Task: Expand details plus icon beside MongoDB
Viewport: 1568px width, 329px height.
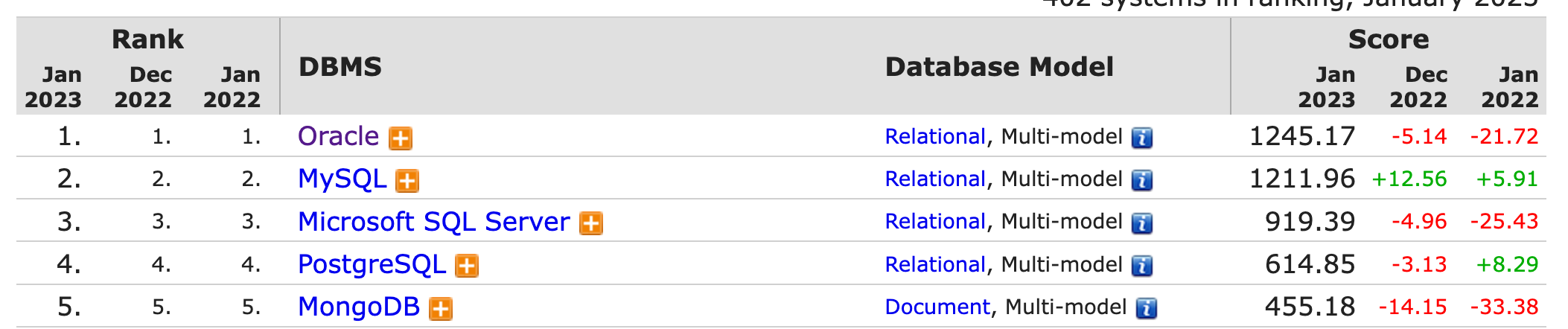Action: point(441,309)
